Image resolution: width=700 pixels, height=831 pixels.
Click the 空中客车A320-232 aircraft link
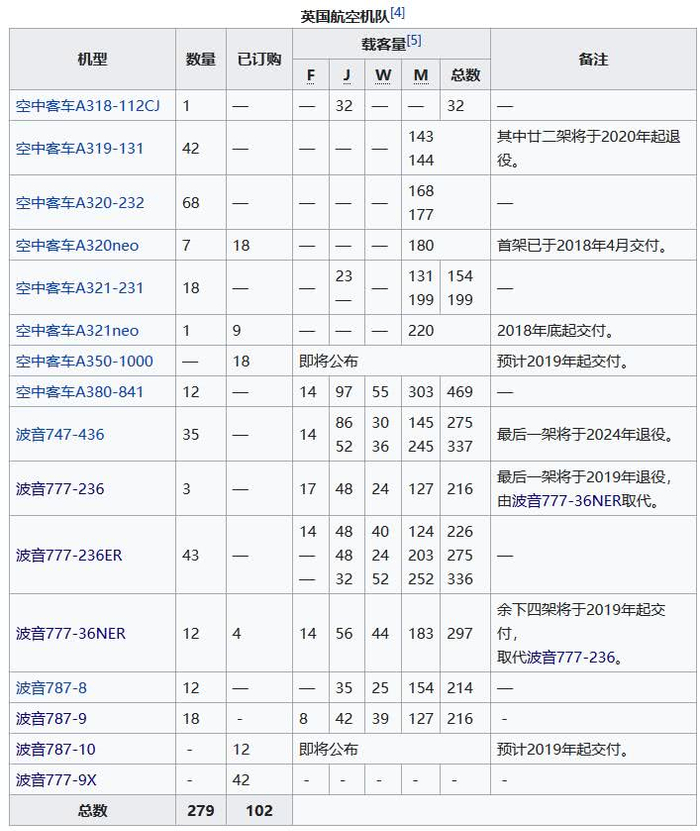79,202
